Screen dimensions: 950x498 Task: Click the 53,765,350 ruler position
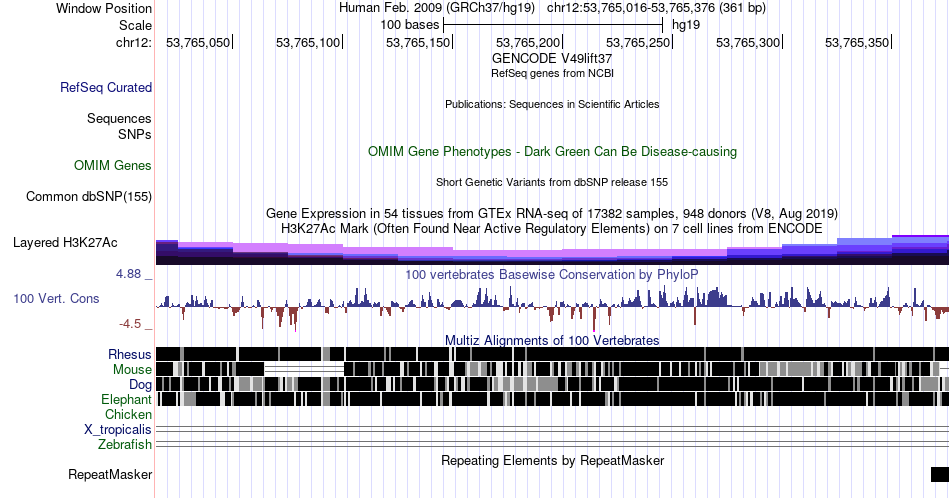tap(857, 42)
